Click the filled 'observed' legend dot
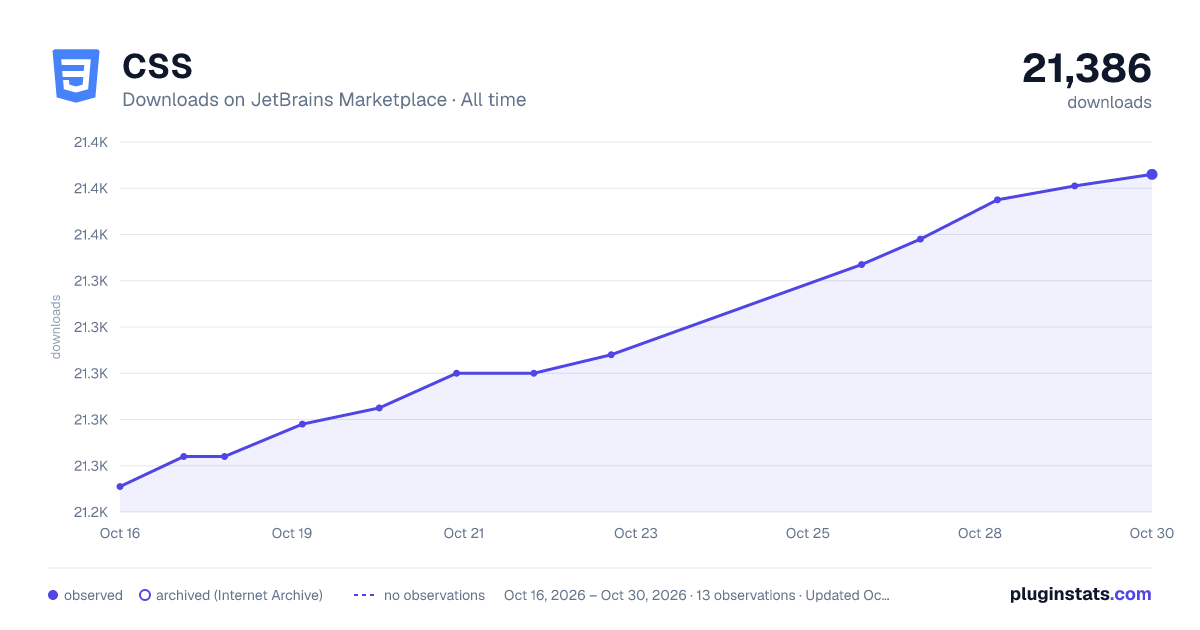1200x630 pixels. (x=53, y=595)
